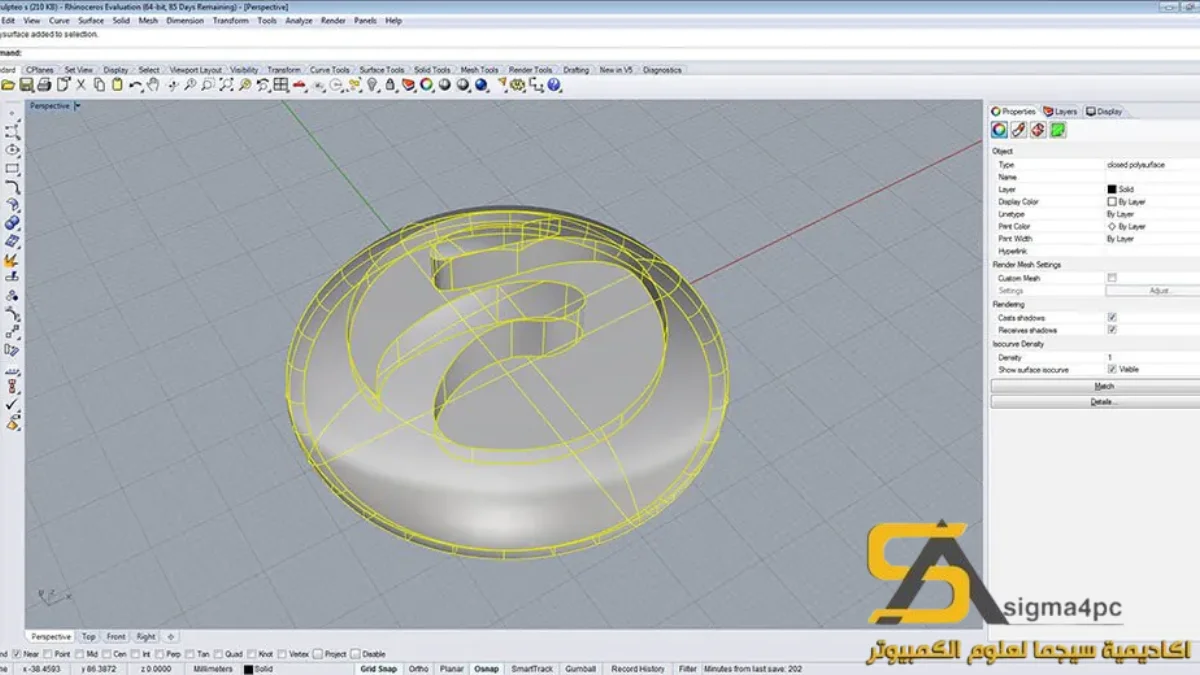
Task: Enable the Cen osnap checkbox
Action: point(107,653)
